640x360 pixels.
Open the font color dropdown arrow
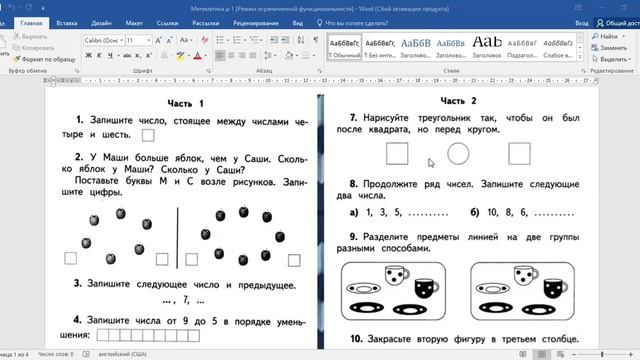(x=206, y=56)
